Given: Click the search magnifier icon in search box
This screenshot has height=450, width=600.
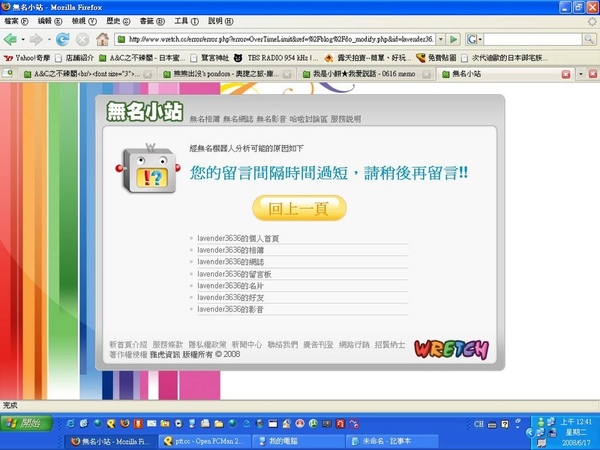Looking at the screenshot, I should pos(589,39).
